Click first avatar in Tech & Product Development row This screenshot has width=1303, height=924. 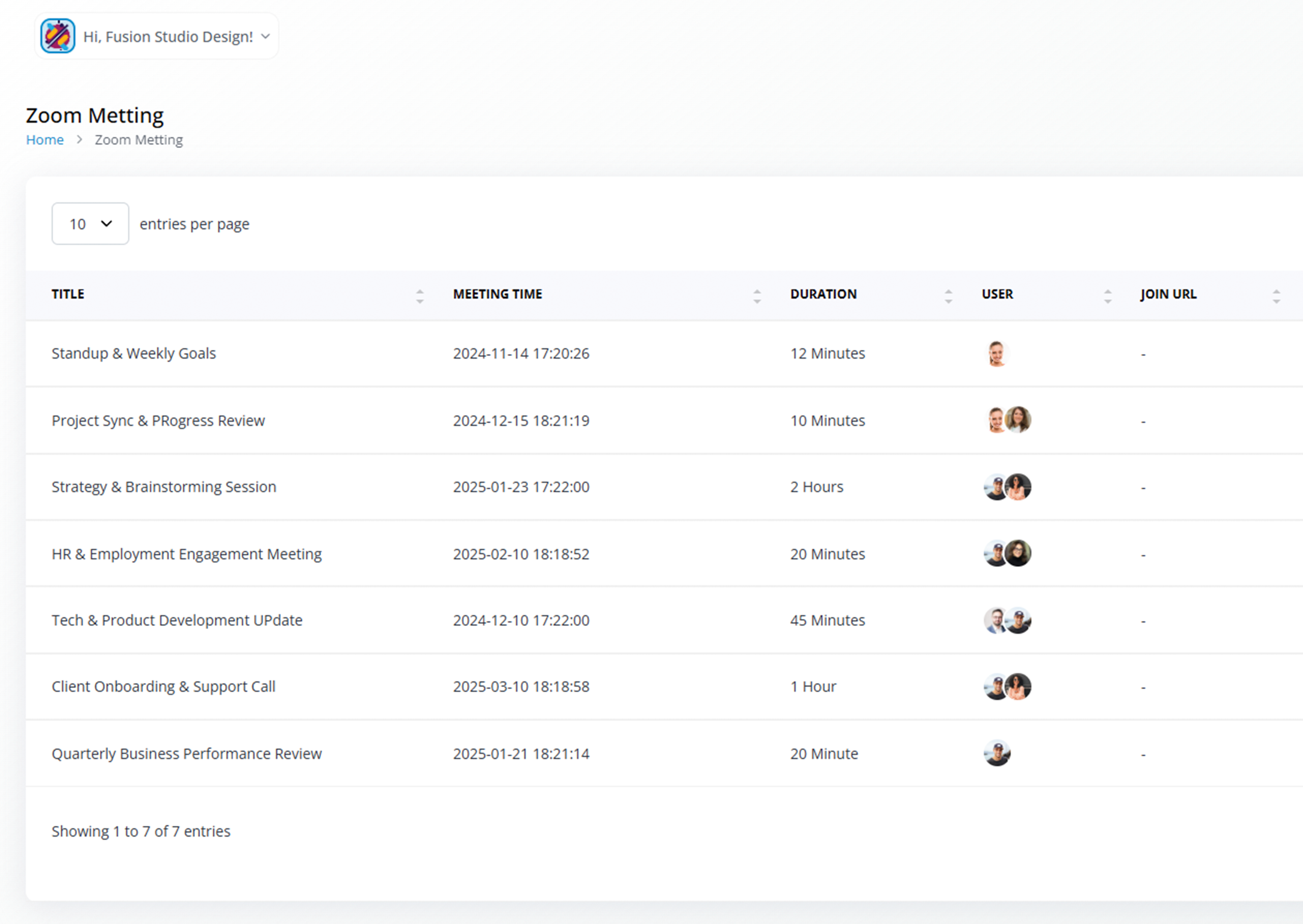996,620
